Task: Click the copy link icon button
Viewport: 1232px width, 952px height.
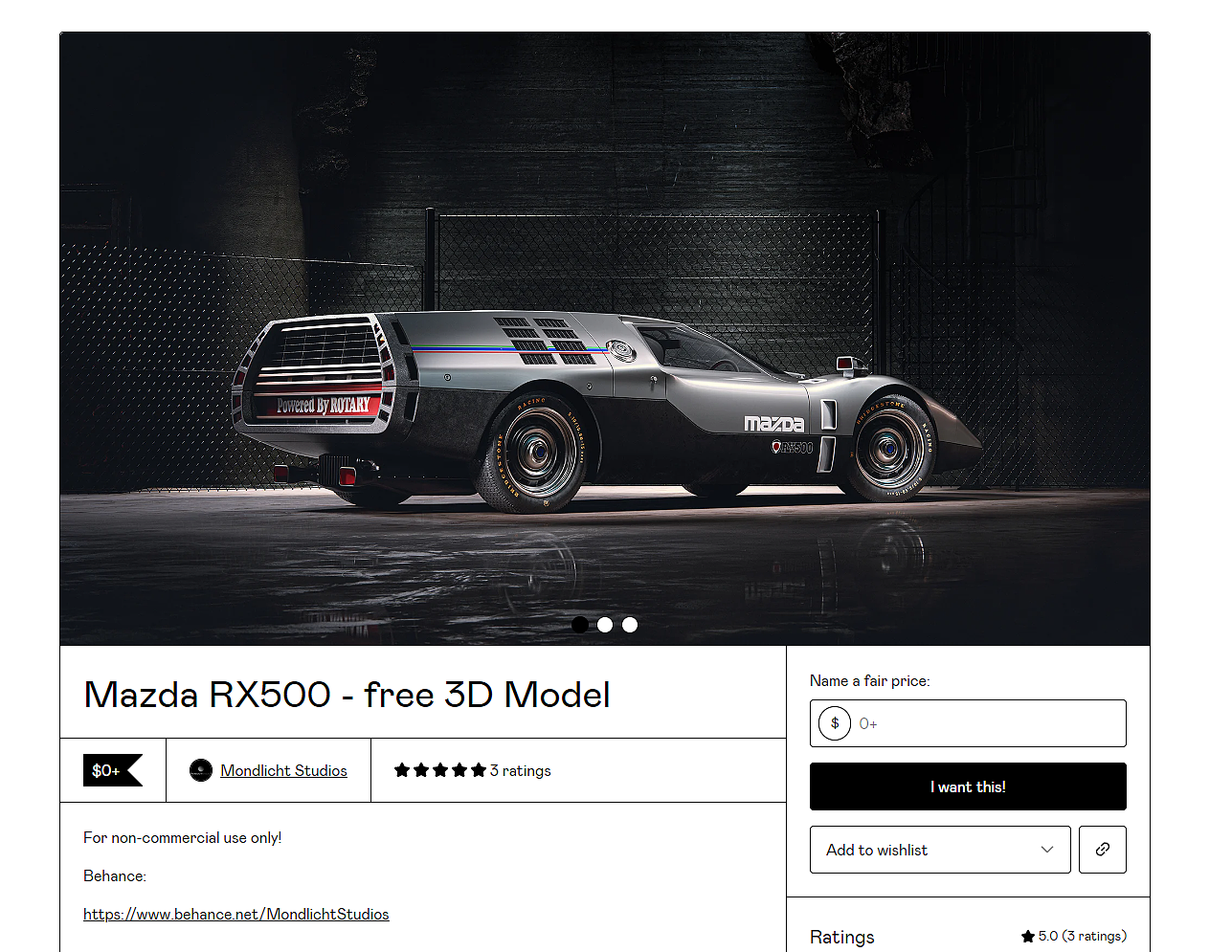Action: [x=1103, y=850]
